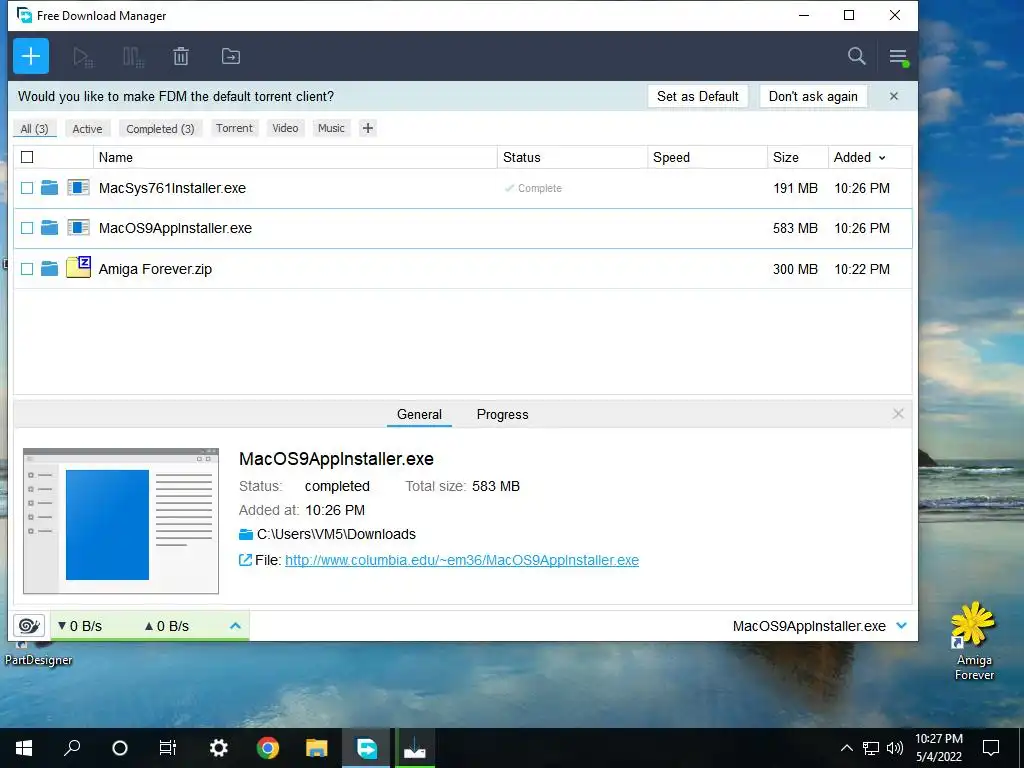Viewport: 1024px width, 768px height.
Task: Click the upload speed 0 B/s indicator
Action: (167, 626)
